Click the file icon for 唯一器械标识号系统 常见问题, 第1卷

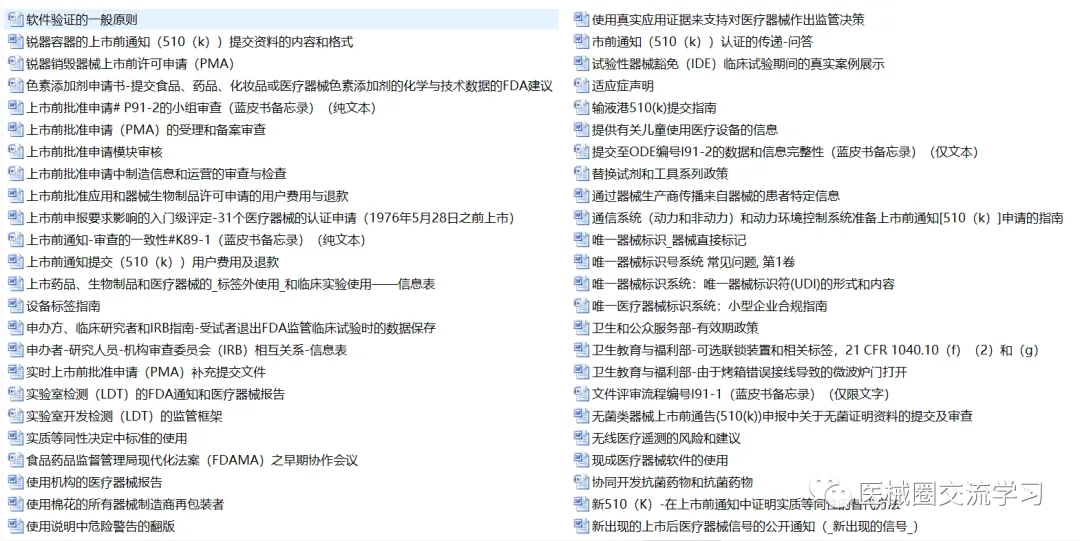tap(581, 262)
